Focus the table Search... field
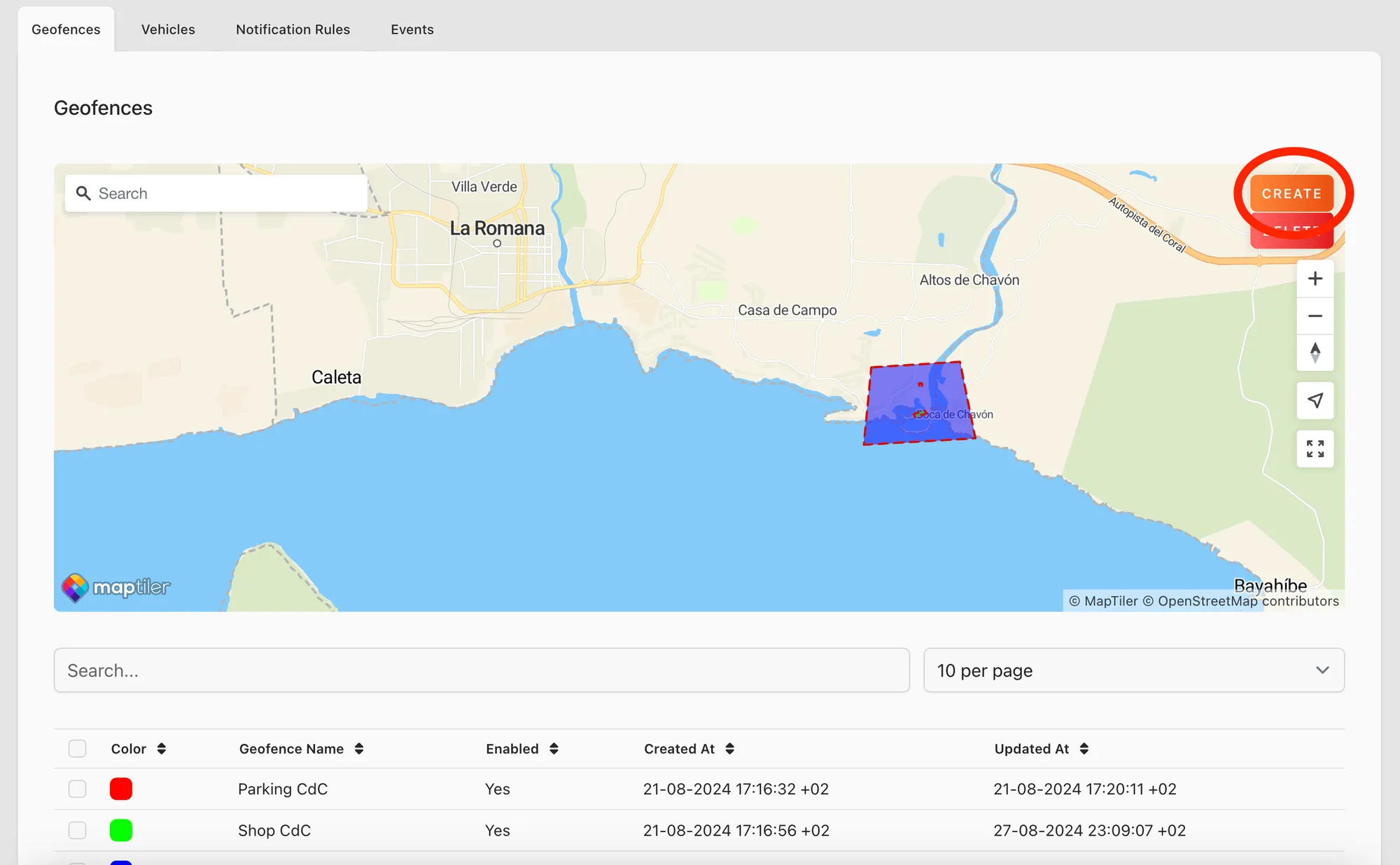Screen dimensions: 1400x865 [x=482, y=670]
